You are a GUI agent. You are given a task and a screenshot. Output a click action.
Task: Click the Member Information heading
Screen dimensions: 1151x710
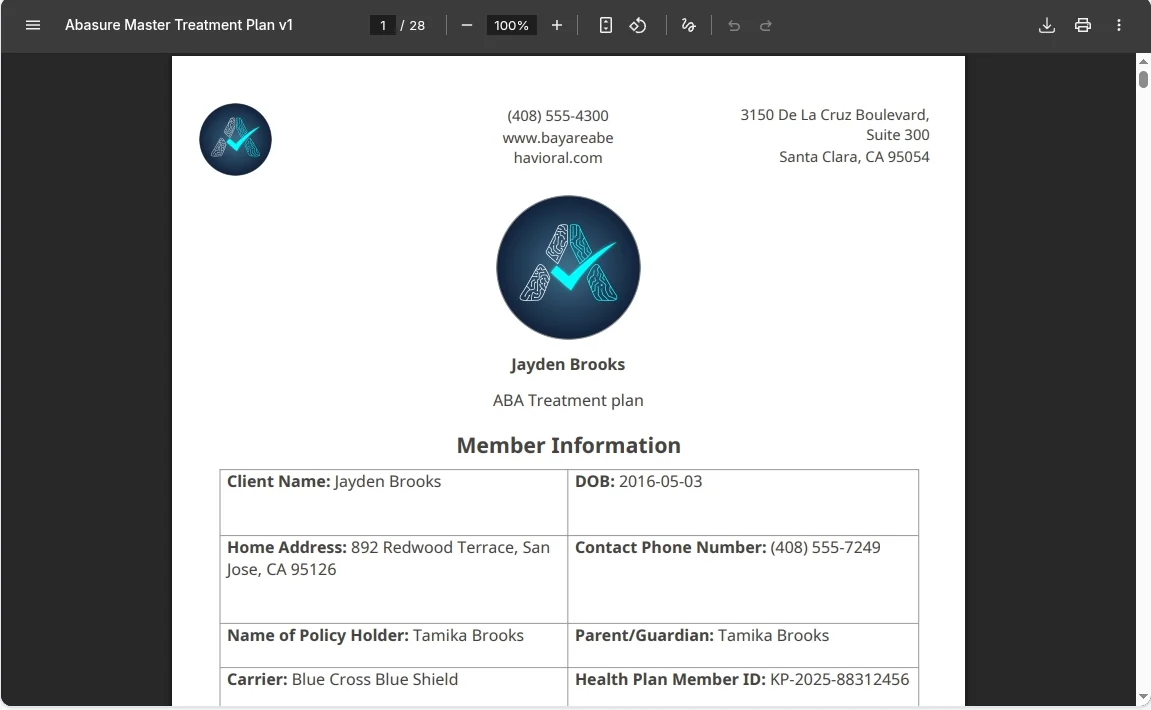[568, 445]
